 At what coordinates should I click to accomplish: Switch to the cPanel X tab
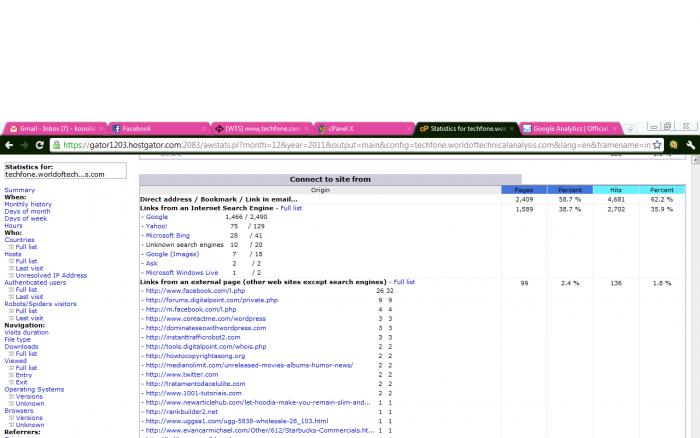(x=364, y=129)
